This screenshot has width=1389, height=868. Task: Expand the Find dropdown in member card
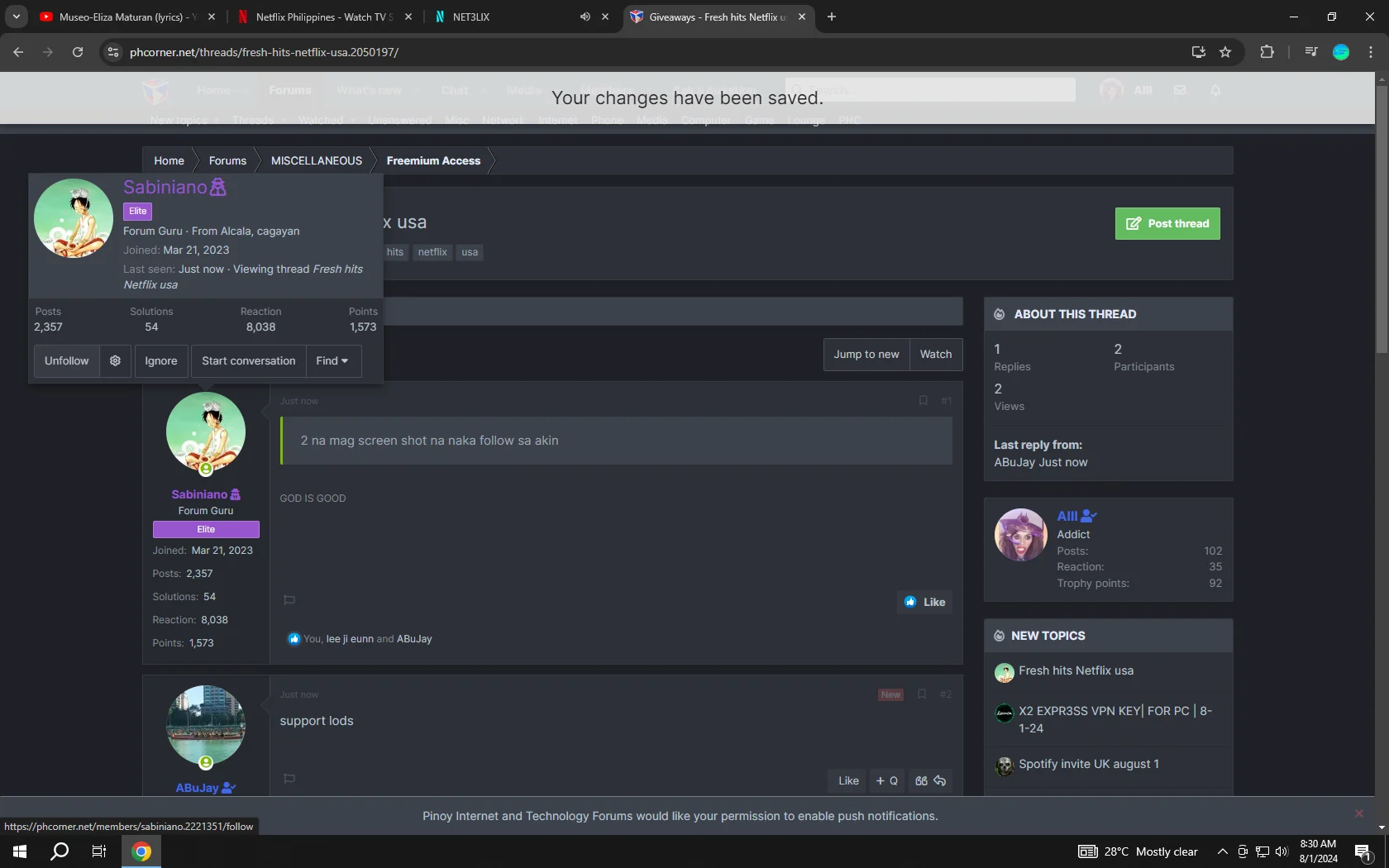(x=332, y=360)
